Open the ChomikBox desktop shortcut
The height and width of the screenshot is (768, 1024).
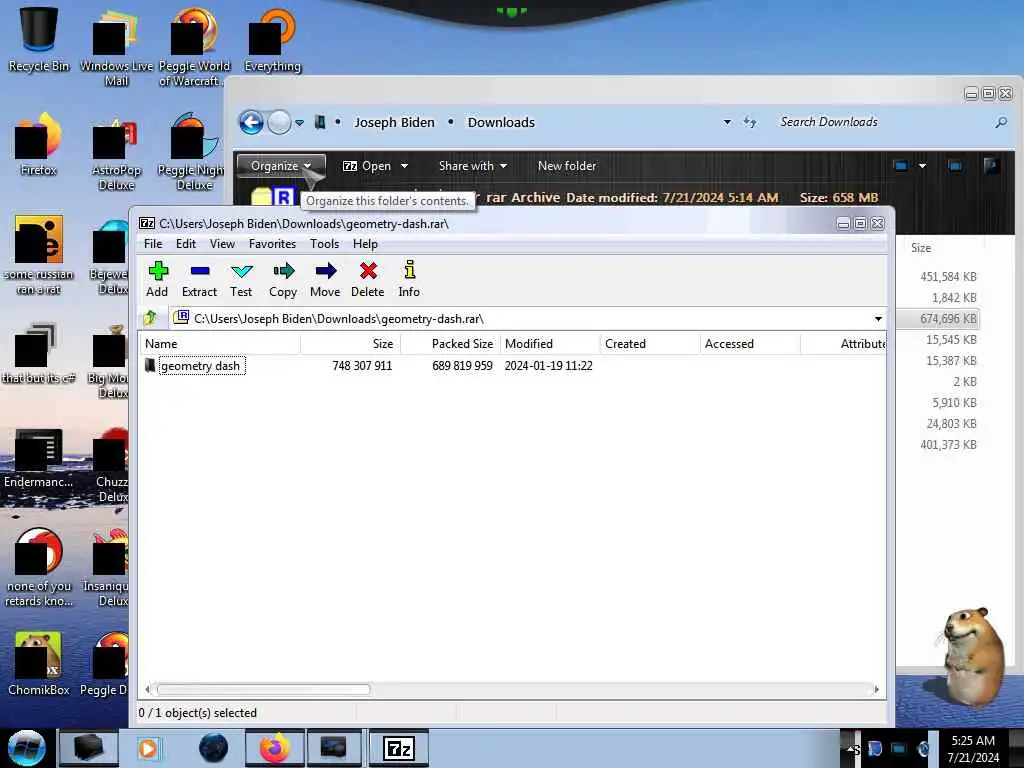pos(39,663)
